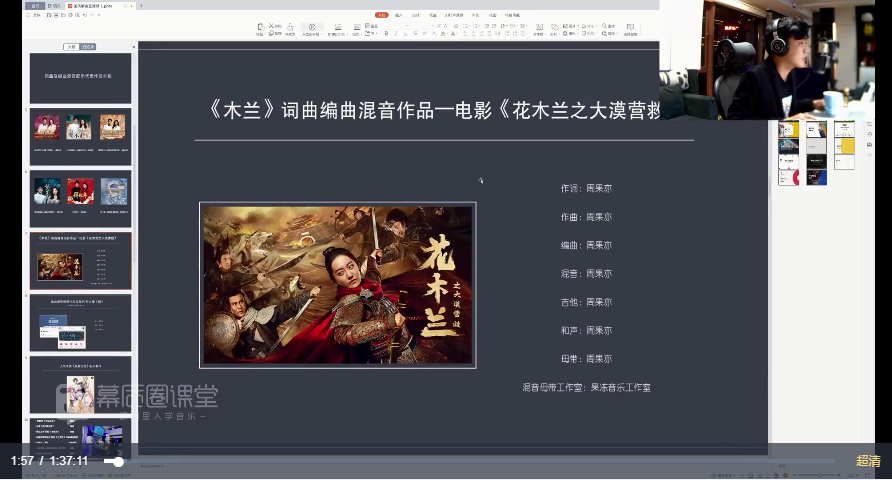Insert a picture from ribbon
892x480 pixels.
(570, 26)
